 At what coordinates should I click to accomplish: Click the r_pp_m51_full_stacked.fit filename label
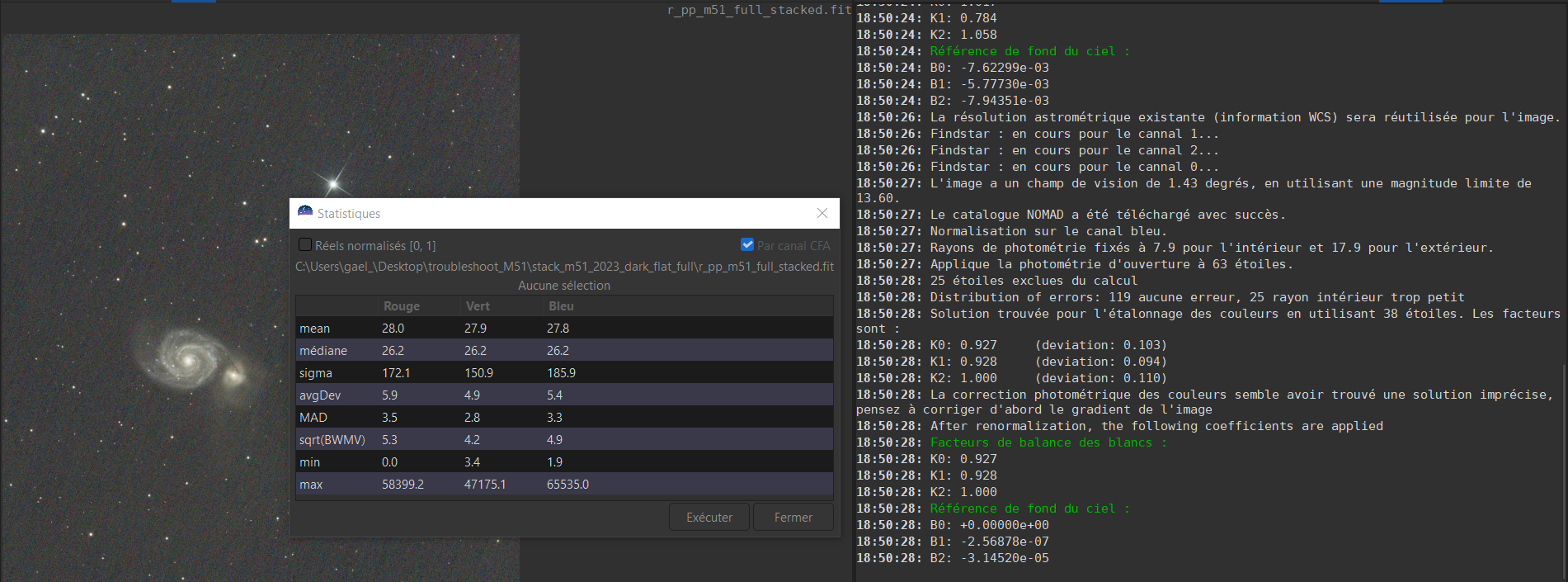[759, 10]
